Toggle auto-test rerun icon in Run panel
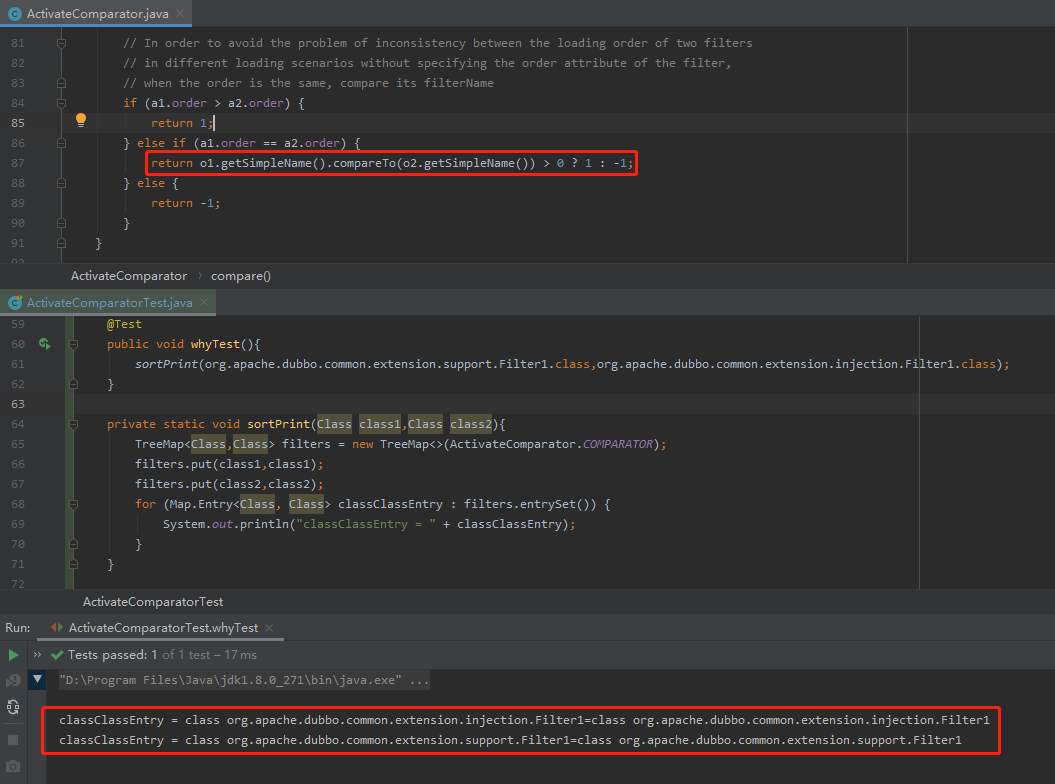 pyautogui.click(x=13, y=707)
